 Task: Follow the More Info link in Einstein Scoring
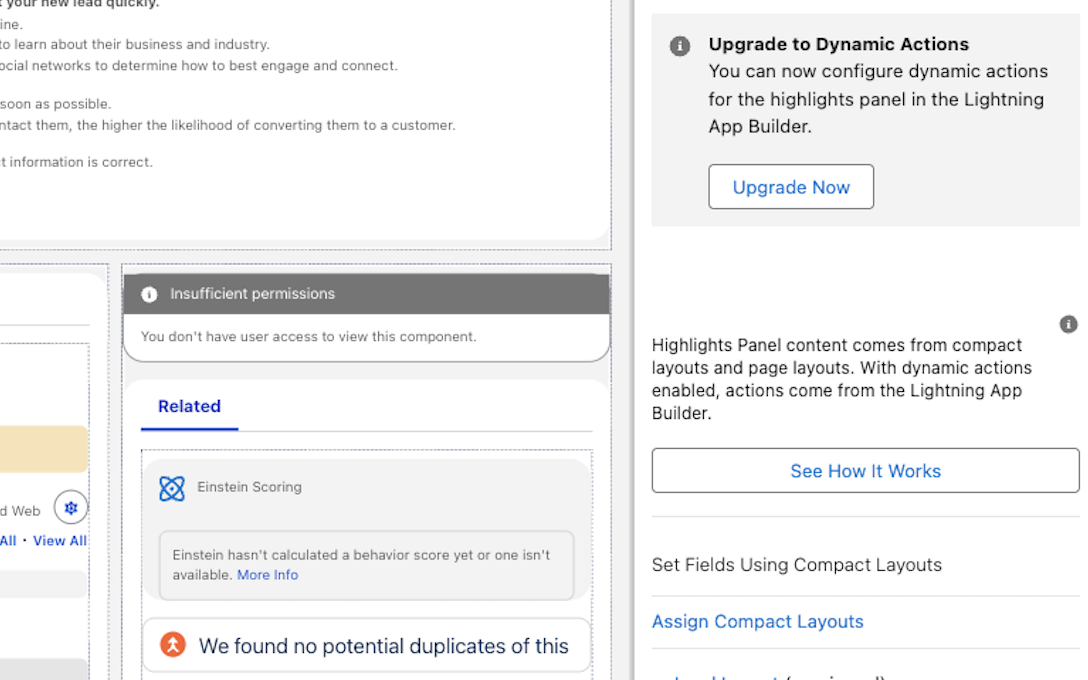(268, 575)
